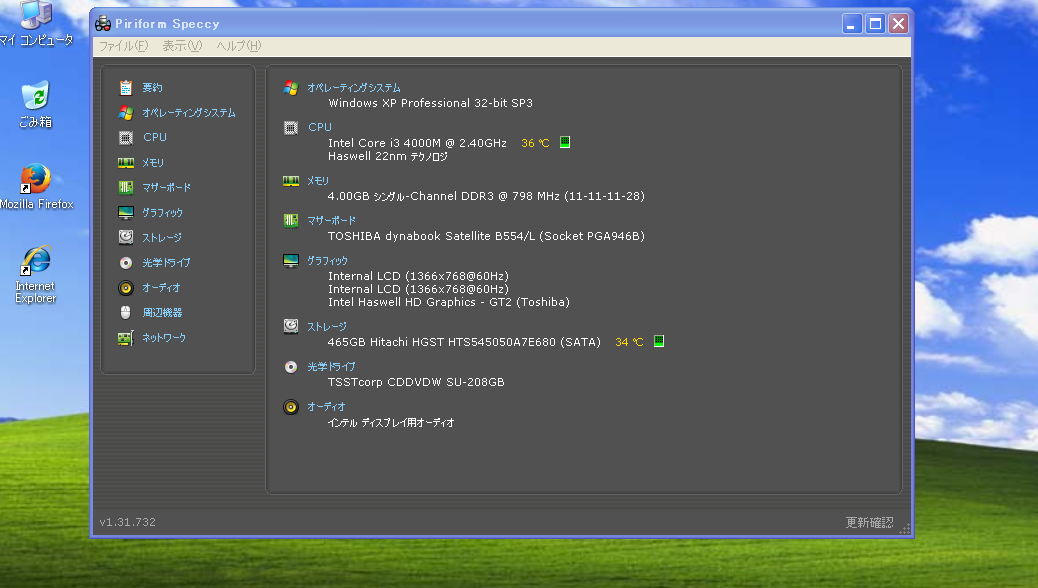Click the メモリ RAM icon in sidebar
Viewport: 1038px width, 588px height.
click(x=126, y=163)
